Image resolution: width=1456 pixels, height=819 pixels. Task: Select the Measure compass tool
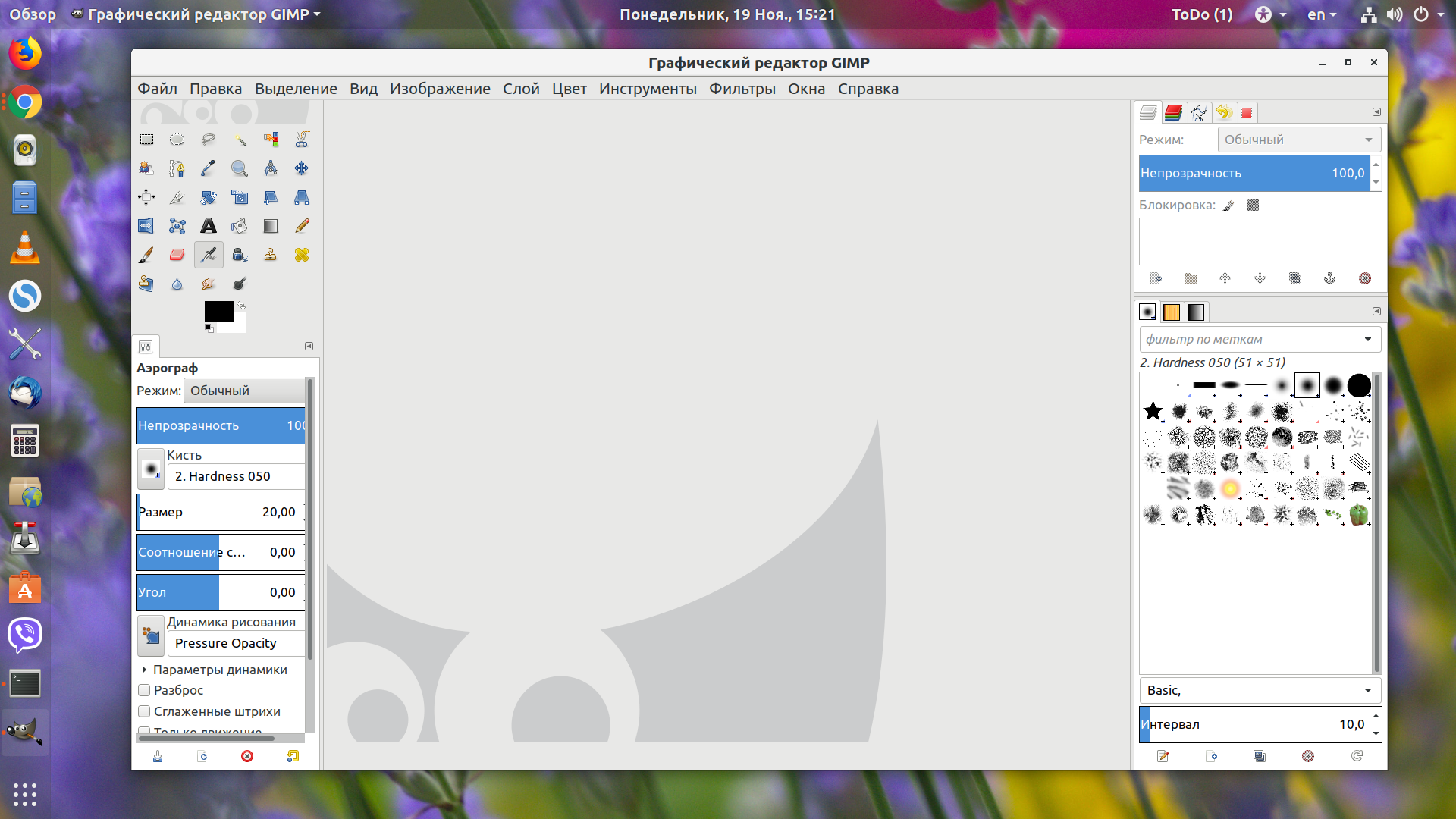click(x=271, y=168)
